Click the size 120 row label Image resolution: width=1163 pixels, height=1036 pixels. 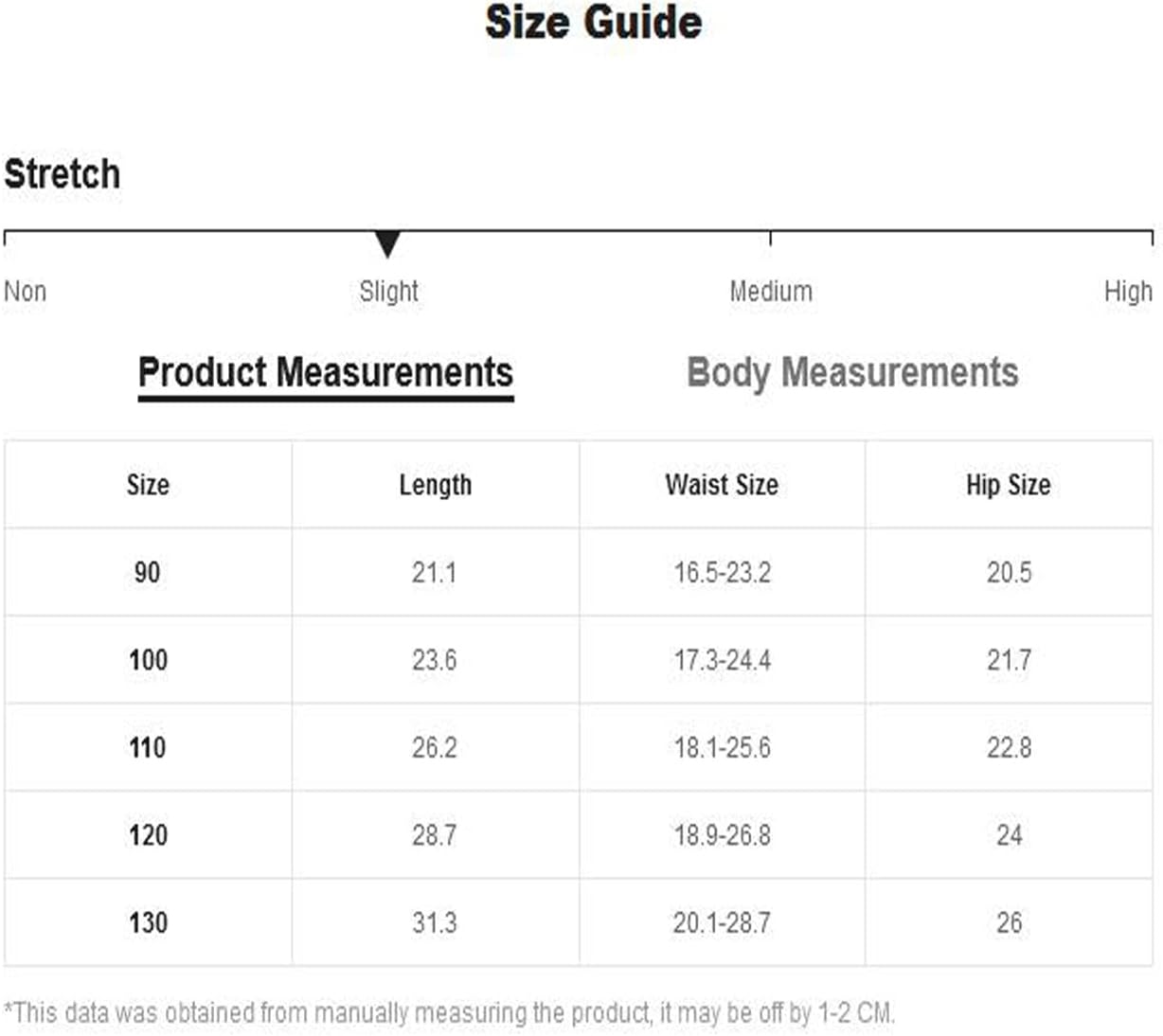[x=148, y=835]
